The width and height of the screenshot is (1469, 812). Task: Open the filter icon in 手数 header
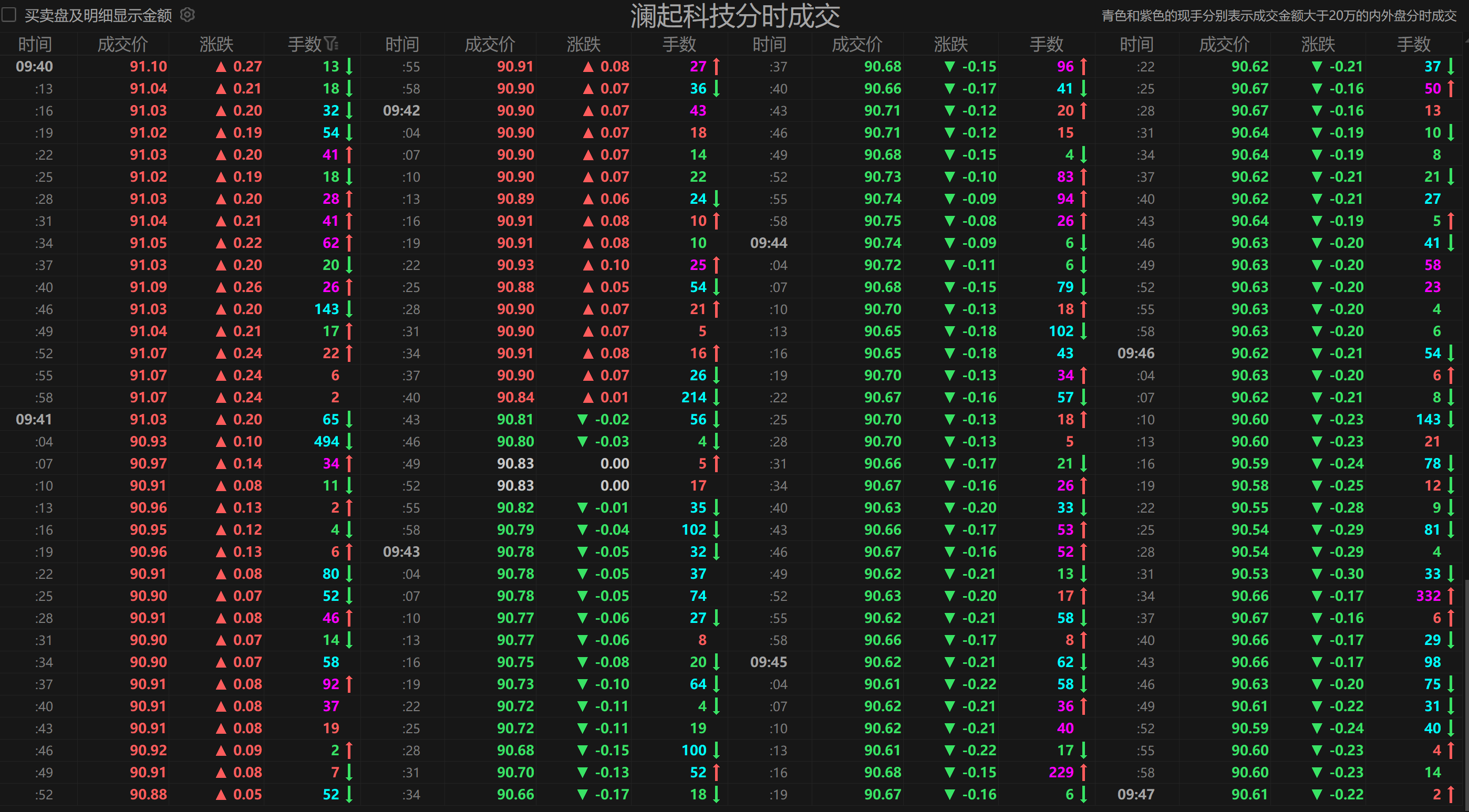[x=332, y=44]
